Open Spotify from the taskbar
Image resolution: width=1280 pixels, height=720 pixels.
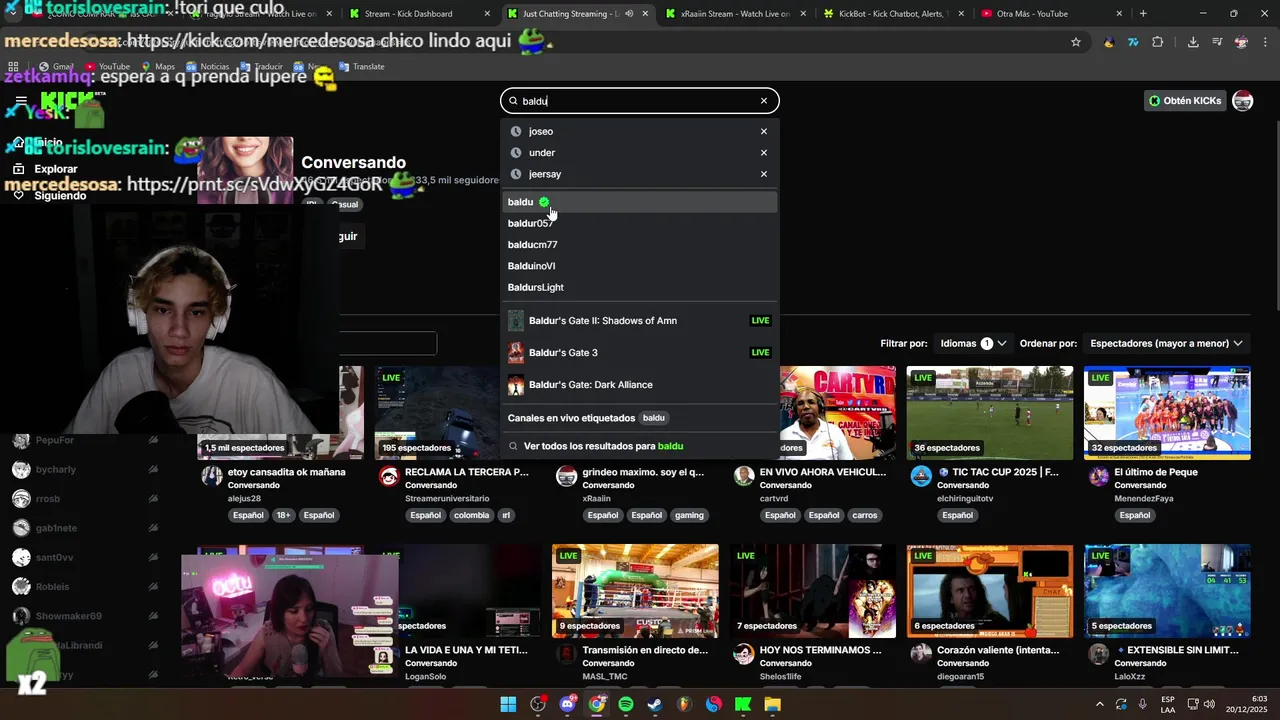pyautogui.click(x=626, y=704)
